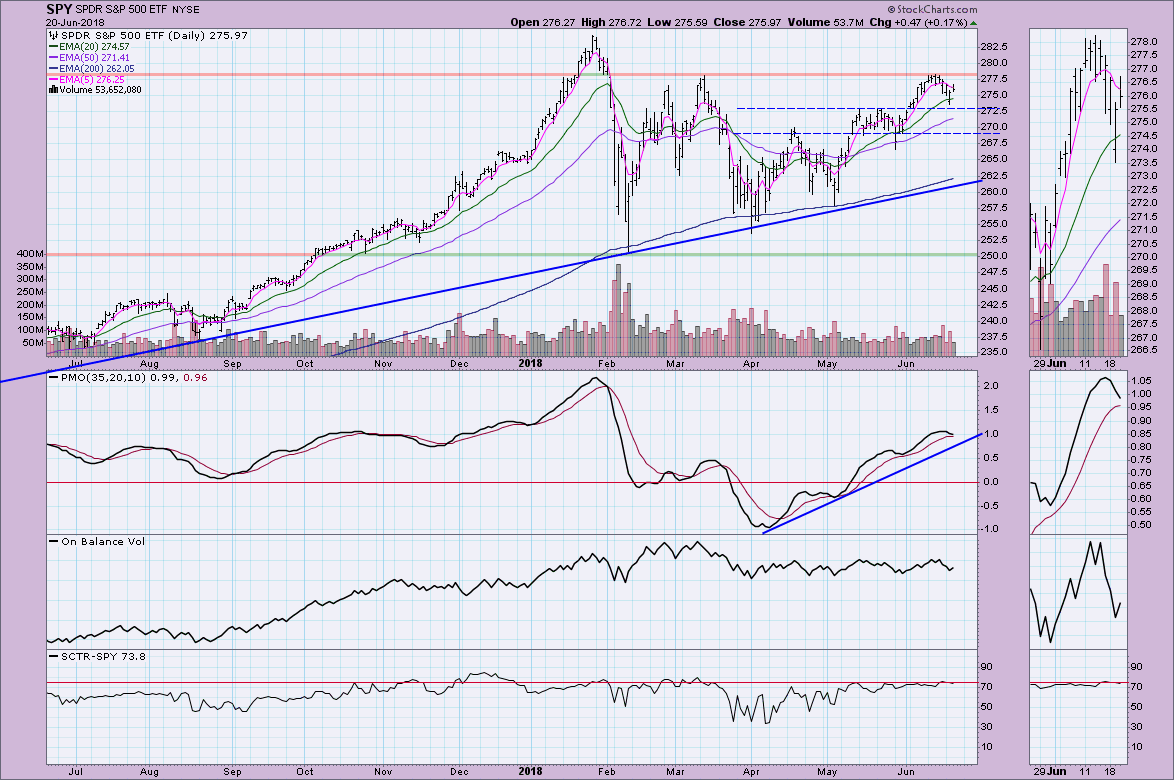Click the 250.0 price axis label

coord(994,255)
